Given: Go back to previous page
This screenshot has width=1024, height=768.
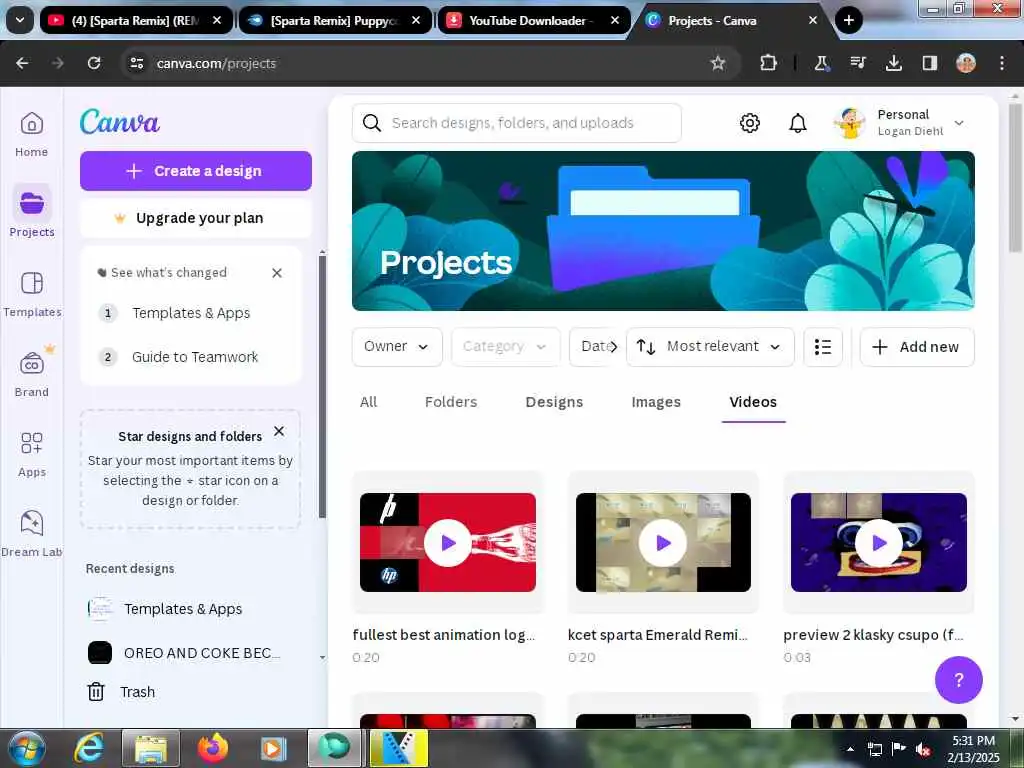Looking at the screenshot, I should (22, 63).
